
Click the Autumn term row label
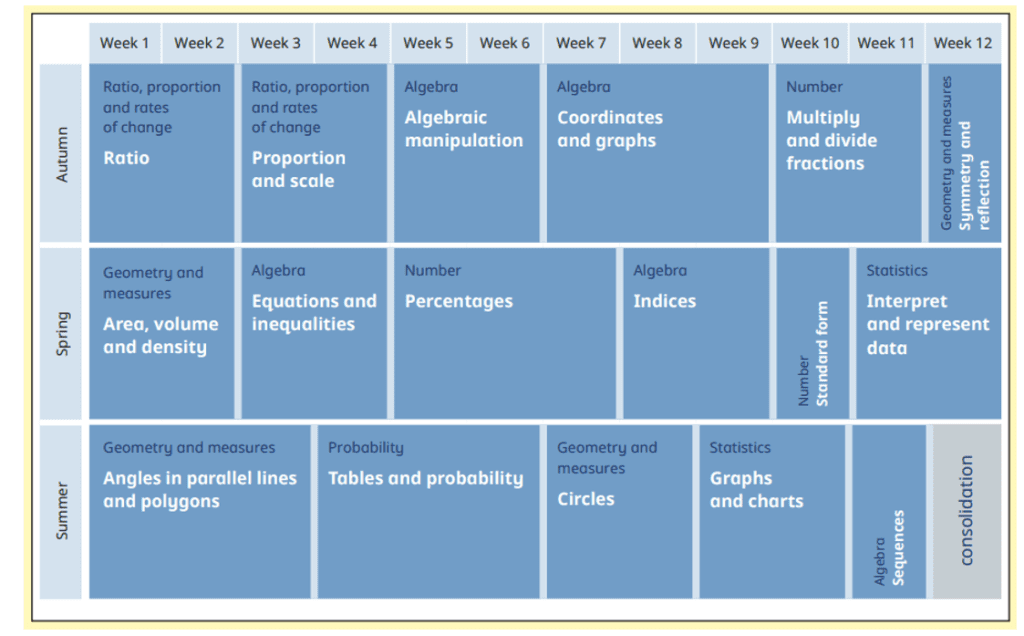pyautogui.click(x=63, y=153)
